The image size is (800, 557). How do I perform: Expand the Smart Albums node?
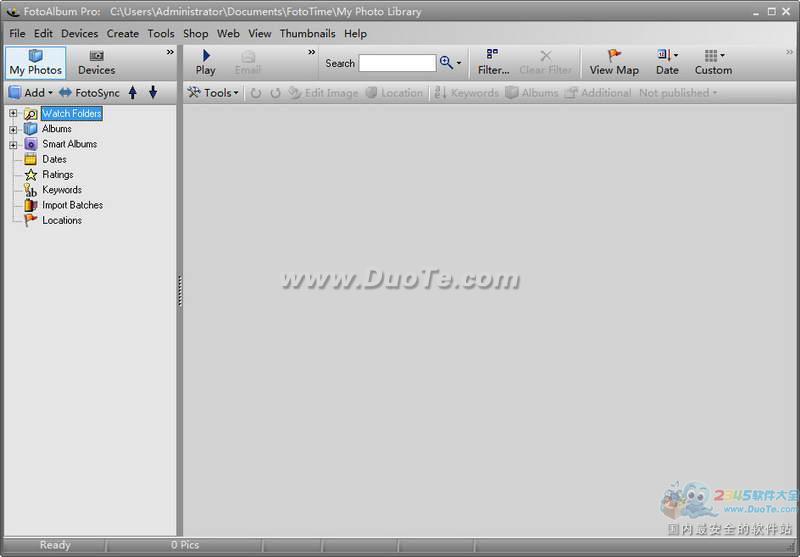[x=13, y=145]
